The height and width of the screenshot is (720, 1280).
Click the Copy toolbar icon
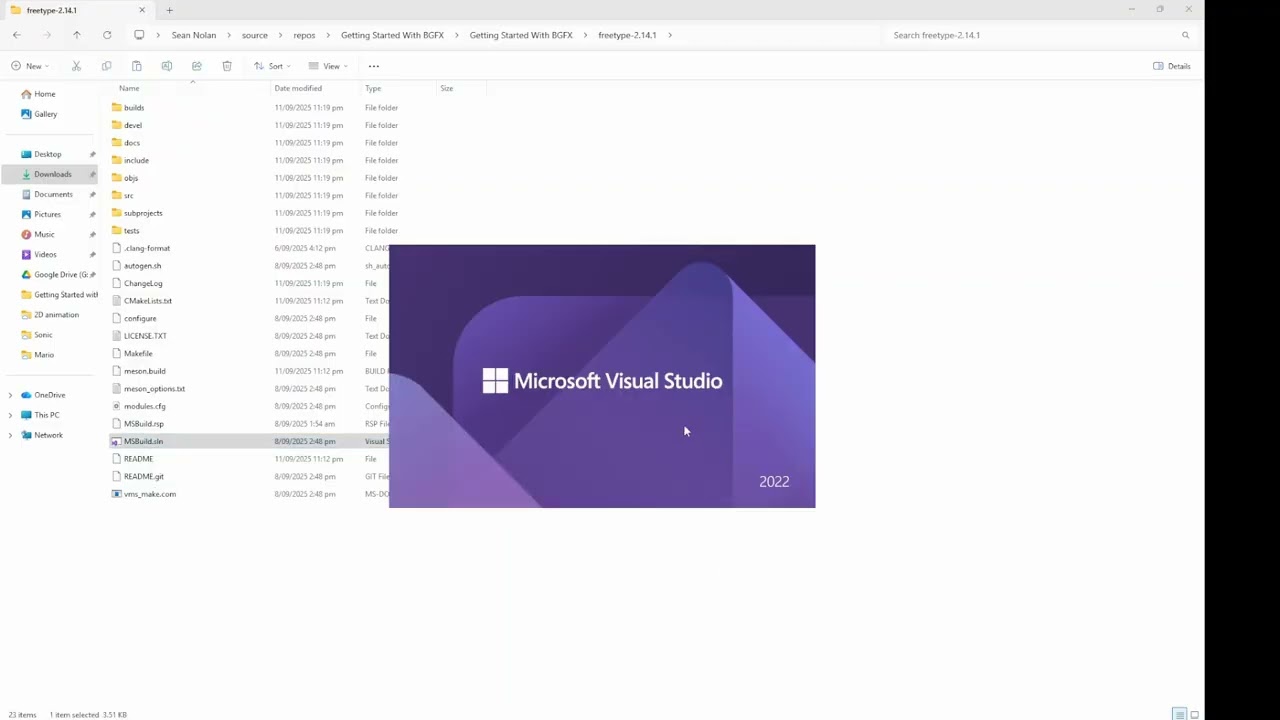[107, 66]
